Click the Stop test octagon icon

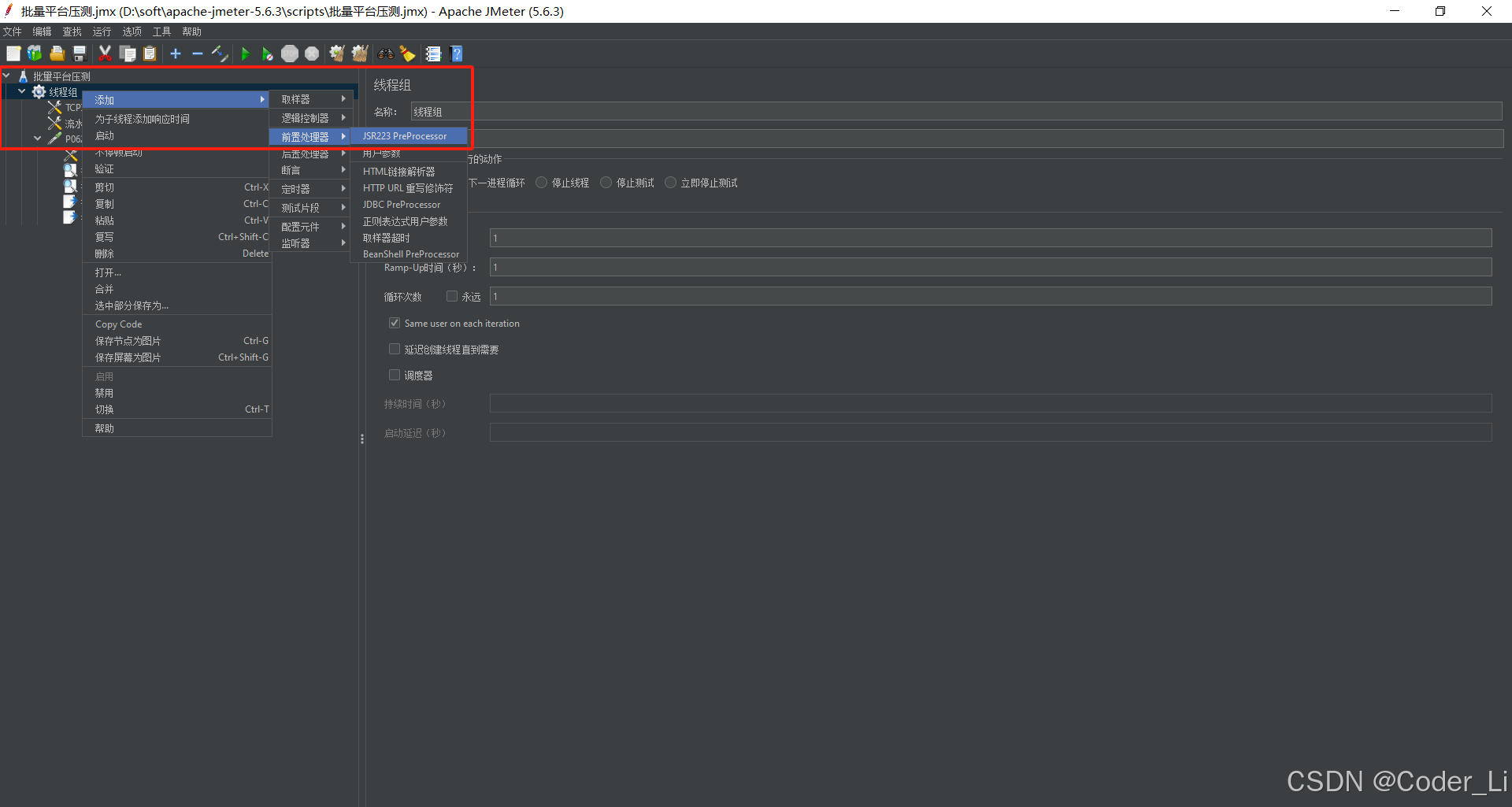click(x=290, y=54)
